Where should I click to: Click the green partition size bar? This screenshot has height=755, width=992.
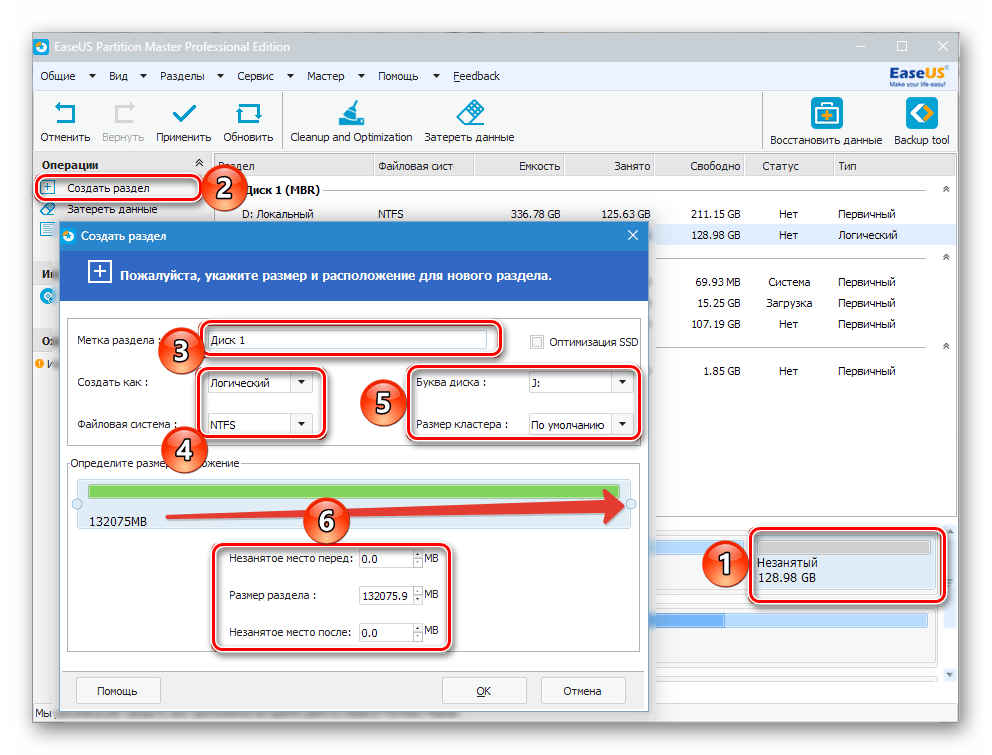click(x=354, y=492)
